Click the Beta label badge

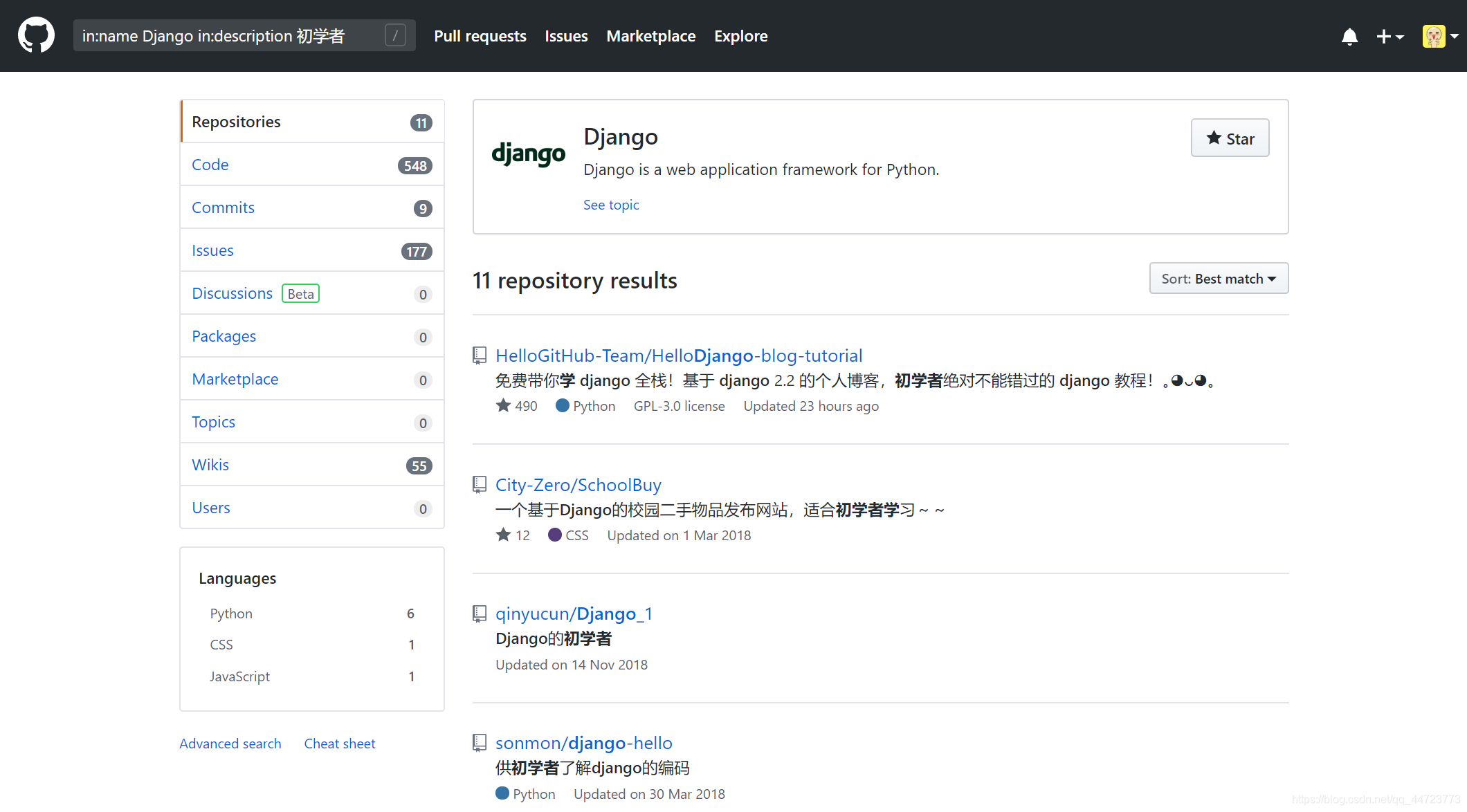(300, 294)
